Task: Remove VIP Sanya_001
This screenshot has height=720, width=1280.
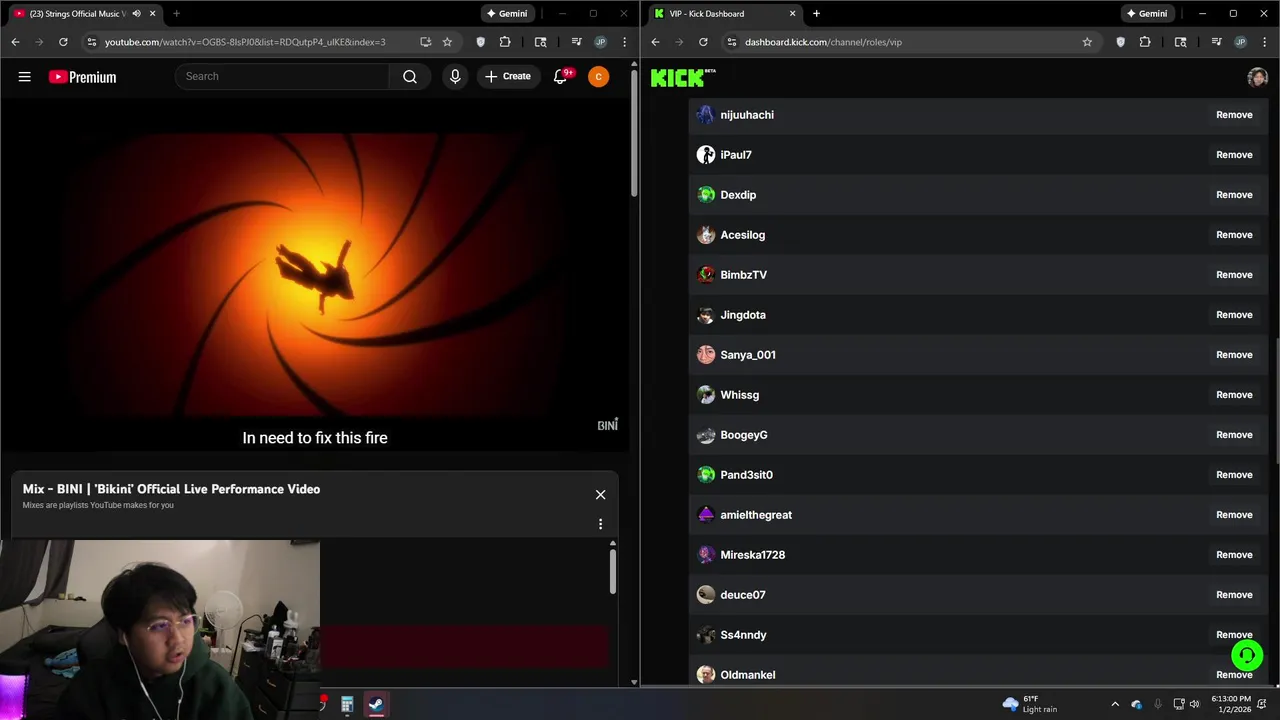Action: (x=1234, y=355)
